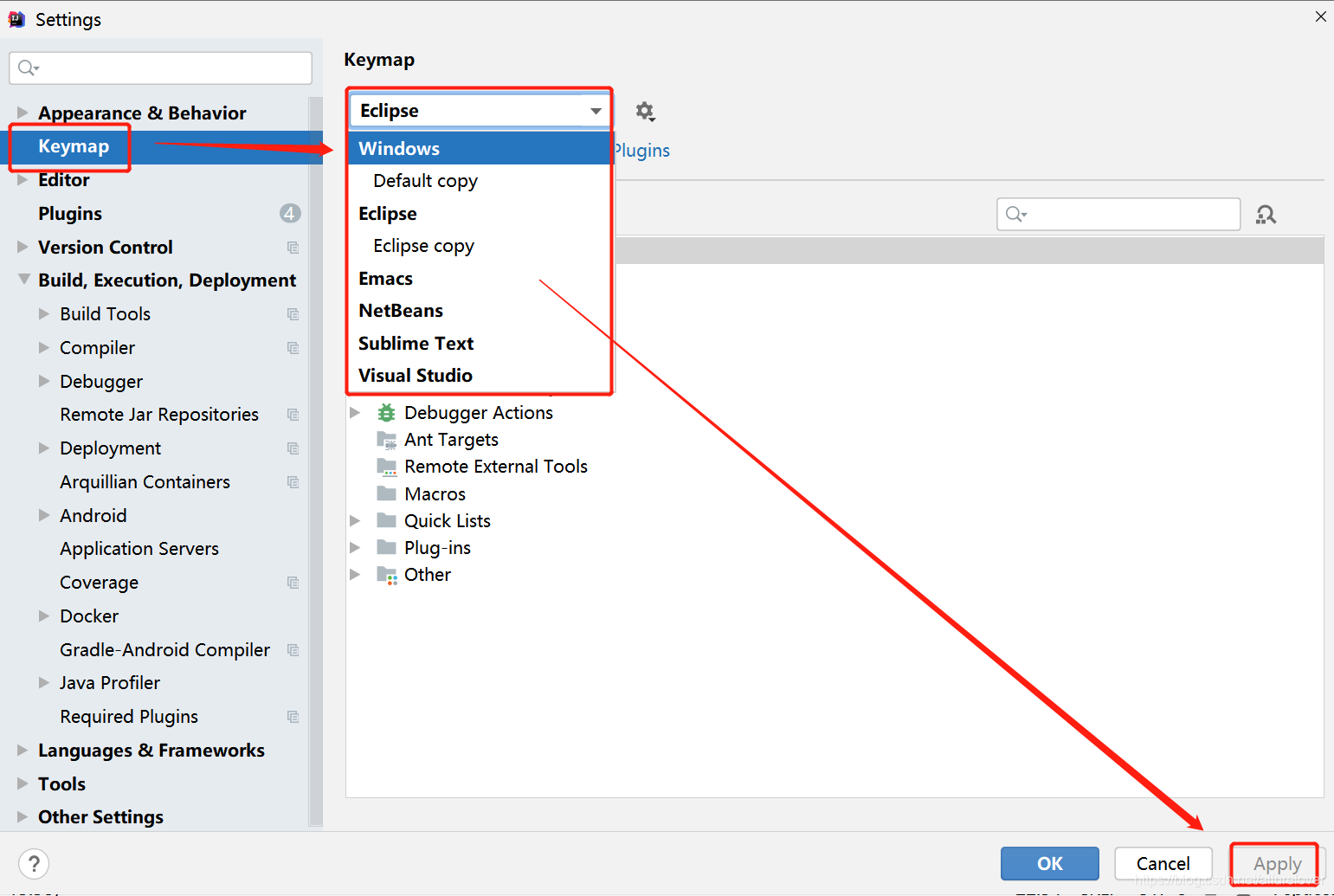Screen dimensions: 1334x896
Task: Click the Remote External Tools folder icon
Action: point(387,467)
